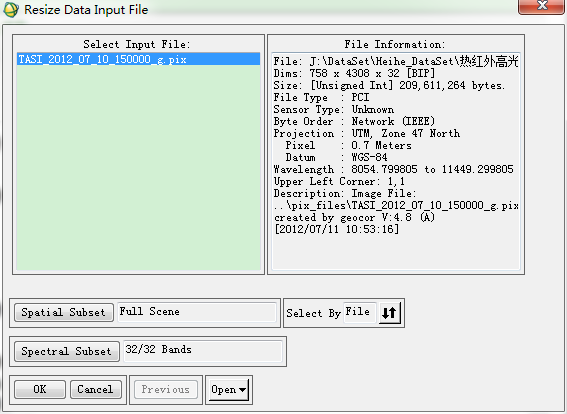This screenshot has width=567, height=414.
Task: Click the Sensor Type: Unknown line
Action: [333, 109]
